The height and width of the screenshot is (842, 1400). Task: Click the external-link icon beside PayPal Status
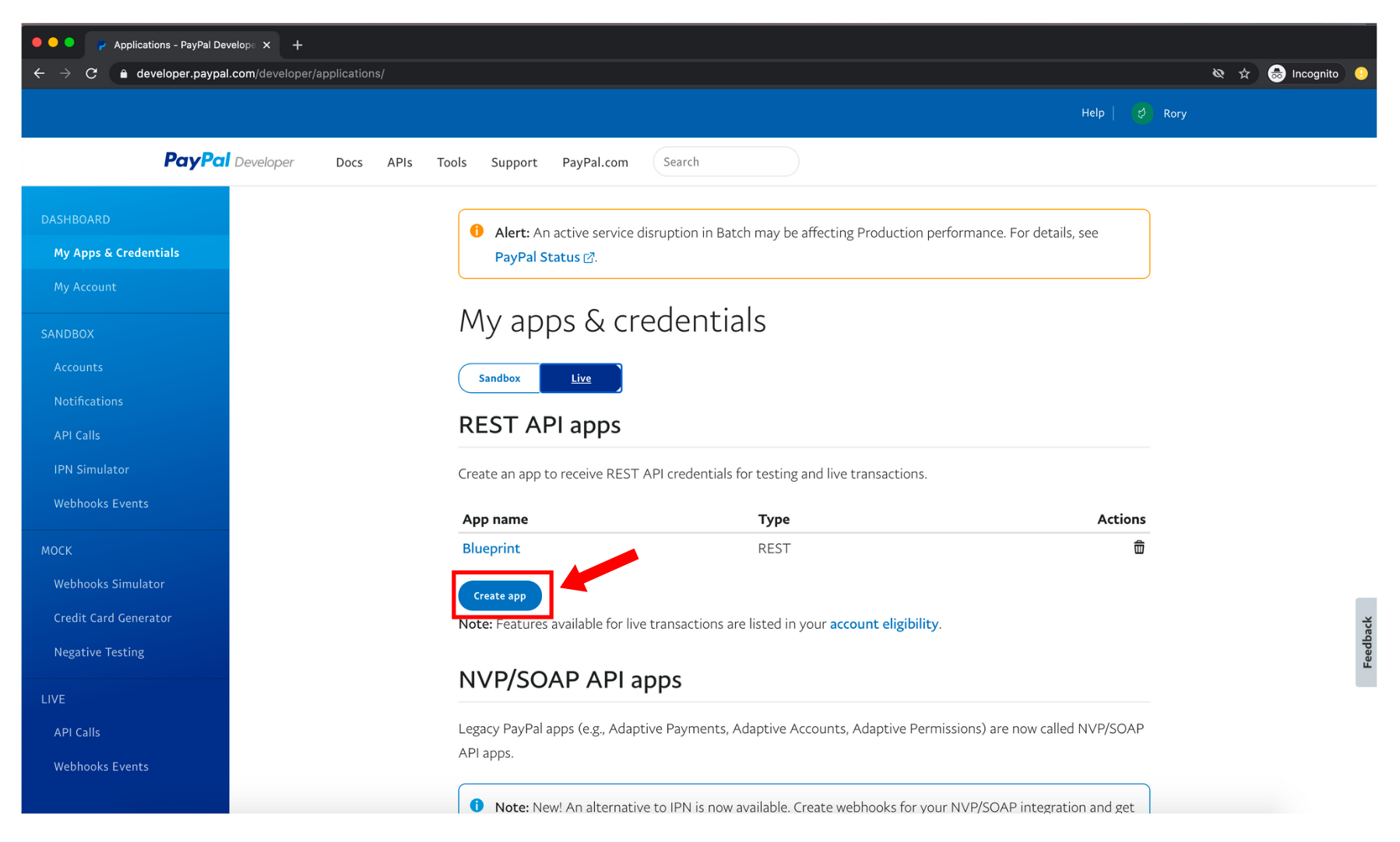tap(589, 258)
